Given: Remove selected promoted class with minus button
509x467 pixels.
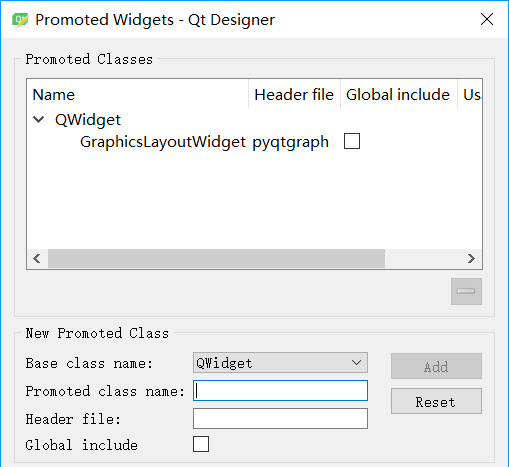Looking at the screenshot, I should [x=466, y=291].
